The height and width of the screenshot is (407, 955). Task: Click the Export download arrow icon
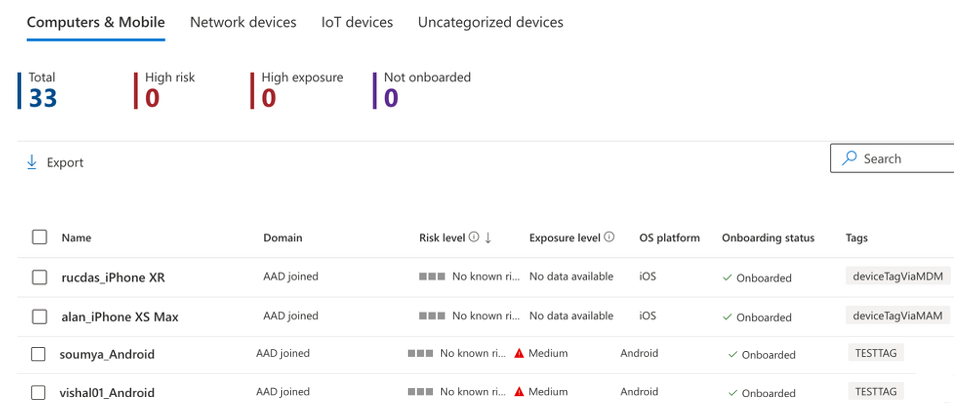pyautogui.click(x=32, y=162)
